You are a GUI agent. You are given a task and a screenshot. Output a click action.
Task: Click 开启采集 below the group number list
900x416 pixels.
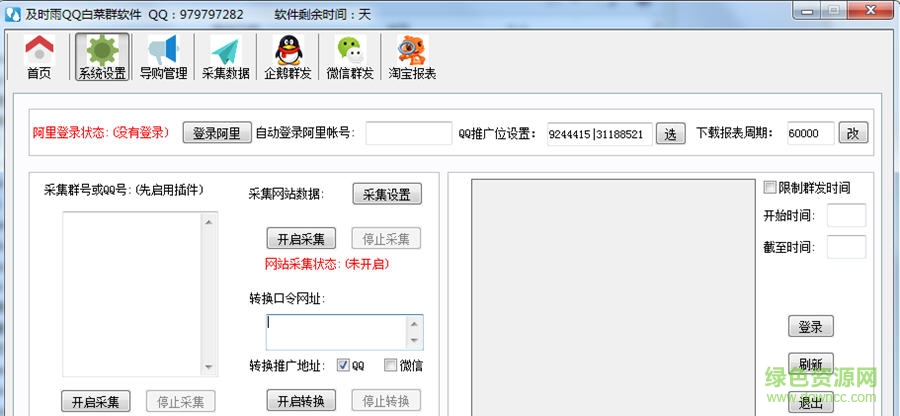tap(96, 402)
